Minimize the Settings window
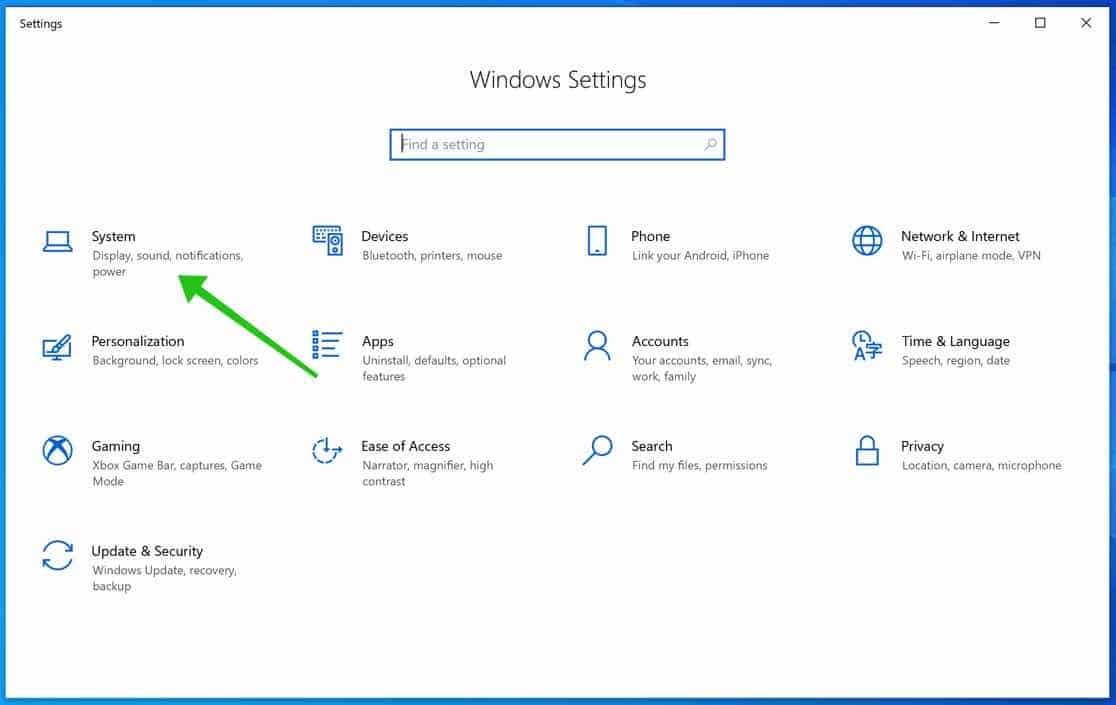Image resolution: width=1116 pixels, height=705 pixels. (x=994, y=23)
